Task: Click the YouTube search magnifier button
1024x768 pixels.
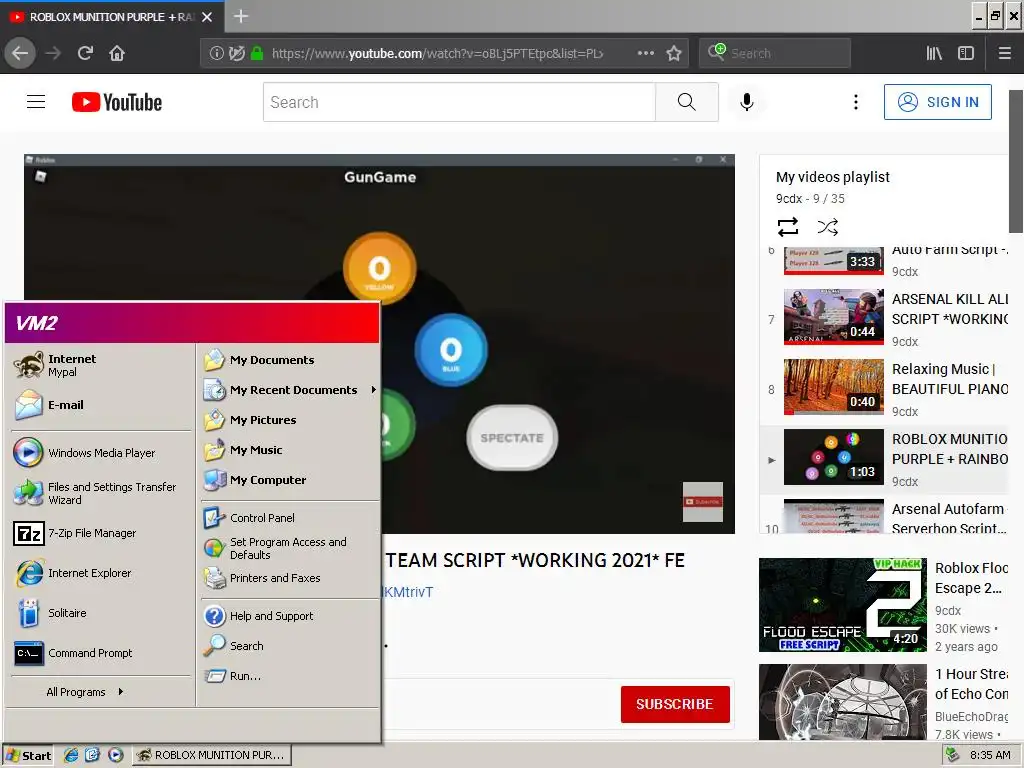Action: (x=686, y=102)
